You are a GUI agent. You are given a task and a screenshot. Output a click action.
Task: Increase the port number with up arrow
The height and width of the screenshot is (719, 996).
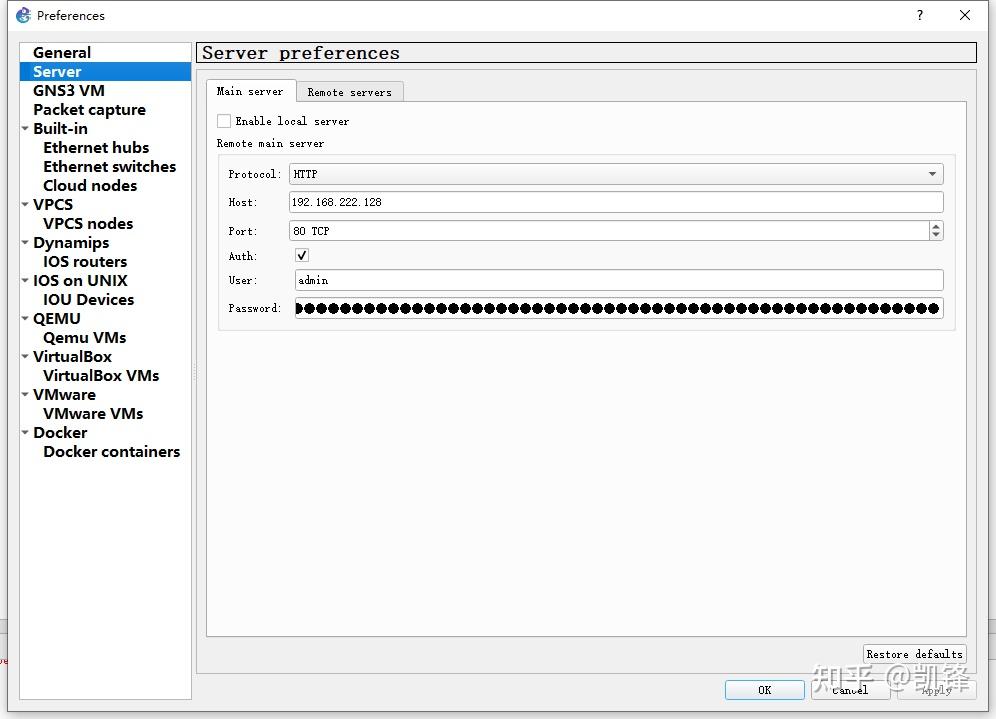936,226
